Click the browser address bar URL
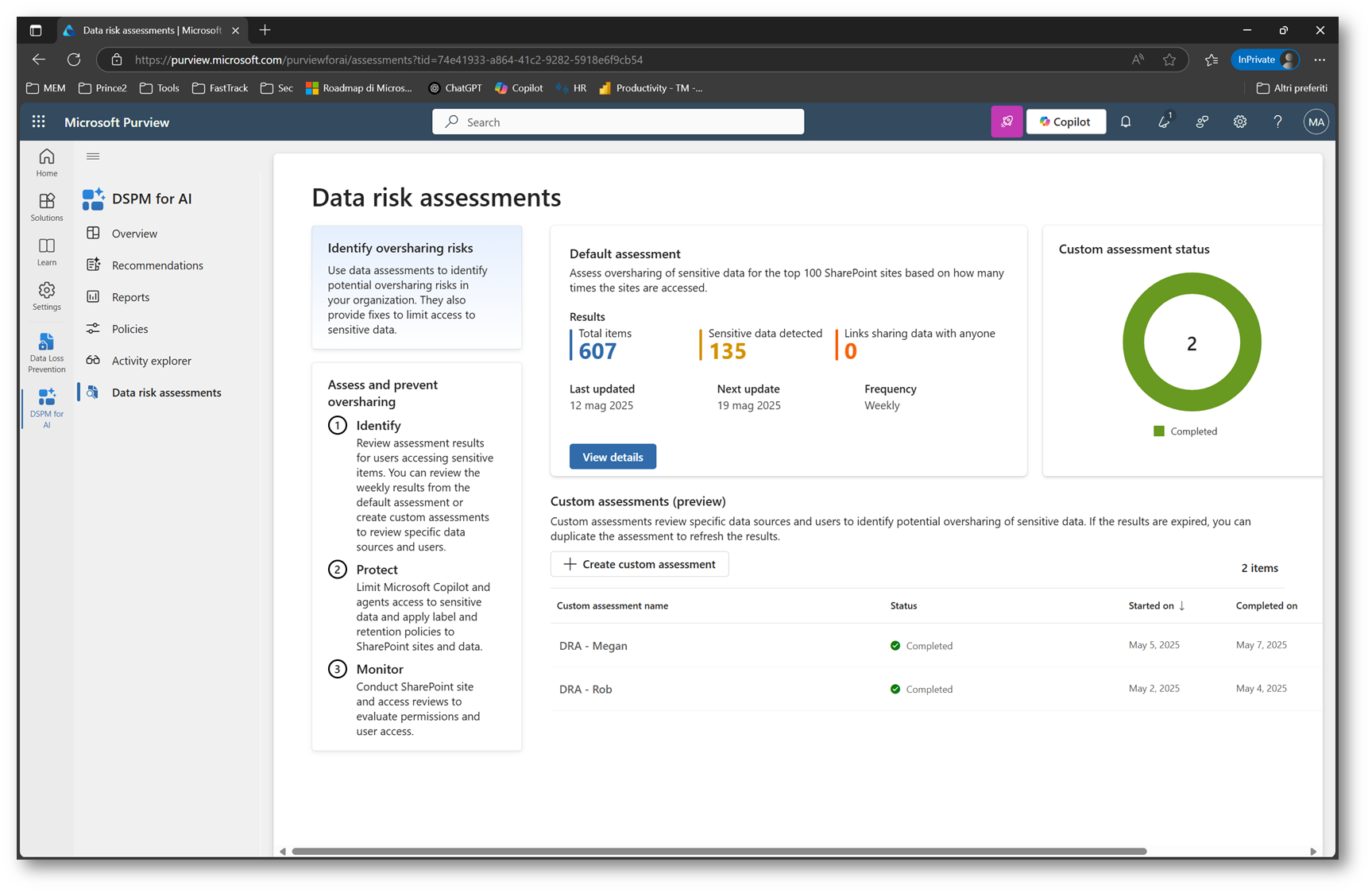The width and height of the screenshot is (1372, 893). point(388,60)
